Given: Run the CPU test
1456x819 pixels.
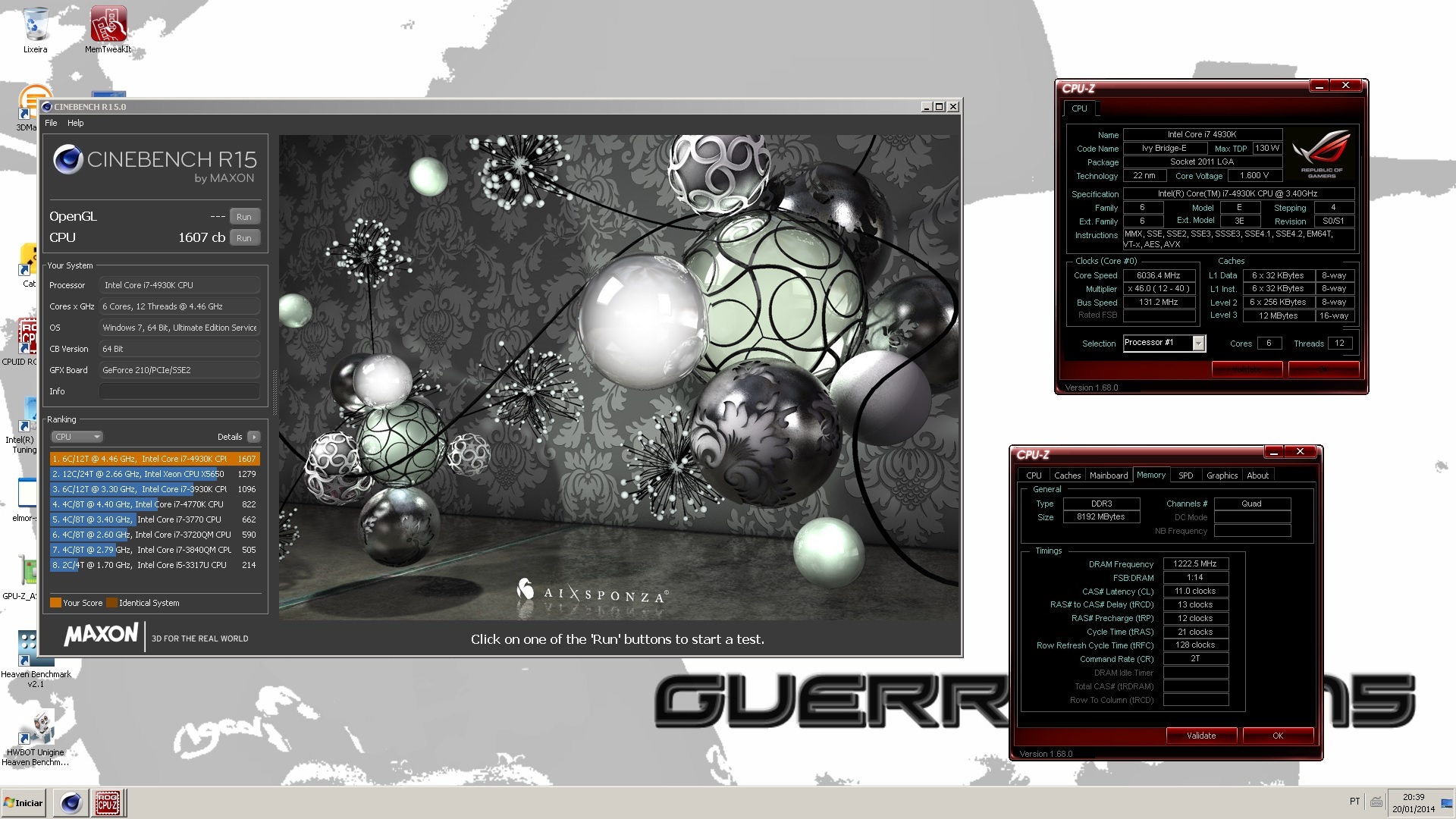Looking at the screenshot, I should click(244, 238).
